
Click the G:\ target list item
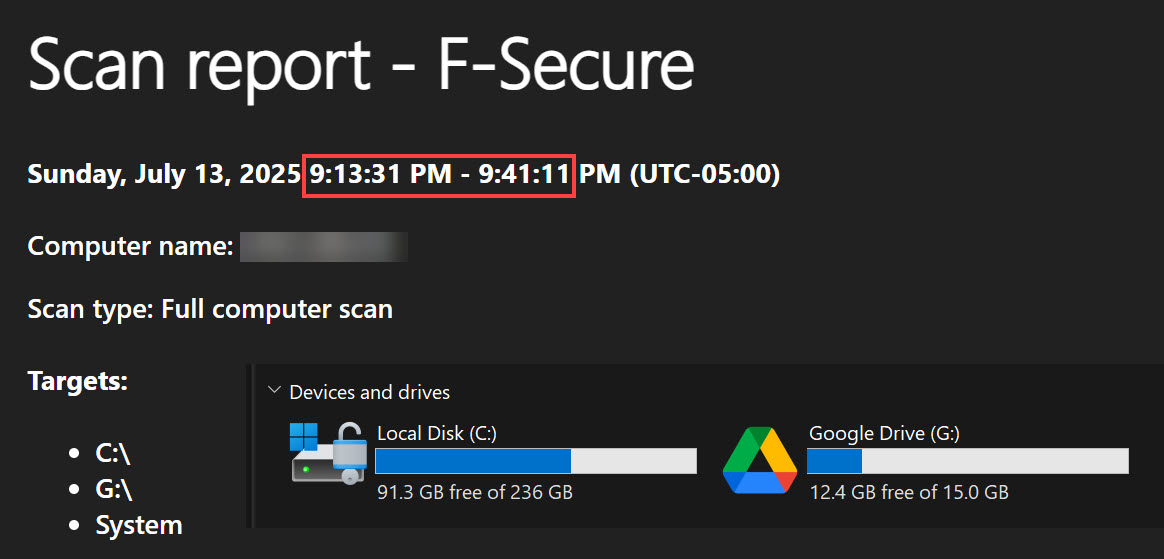click(x=114, y=489)
